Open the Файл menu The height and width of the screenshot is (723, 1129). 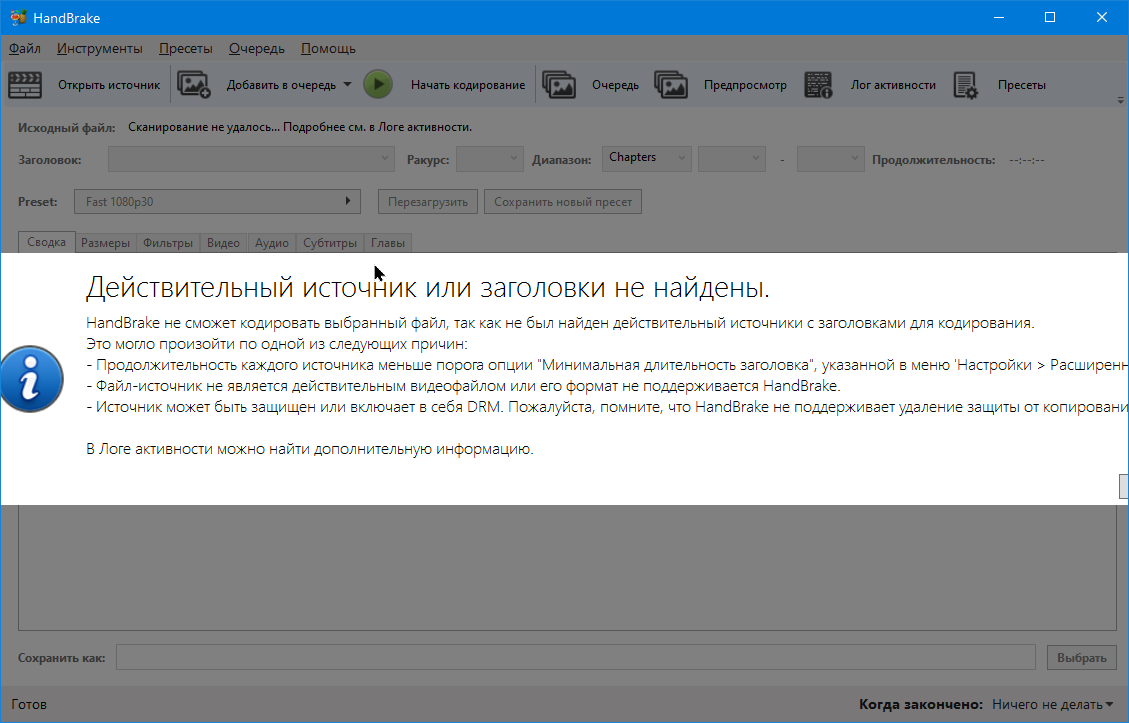(x=24, y=48)
